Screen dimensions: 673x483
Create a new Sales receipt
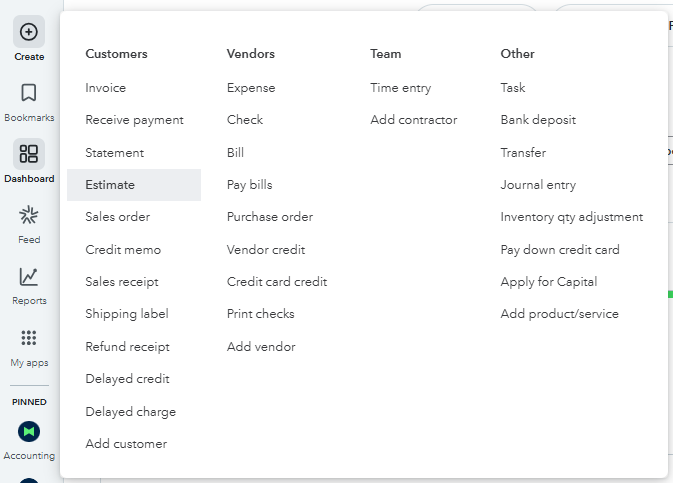pyautogui.click(x=122, y=282)
